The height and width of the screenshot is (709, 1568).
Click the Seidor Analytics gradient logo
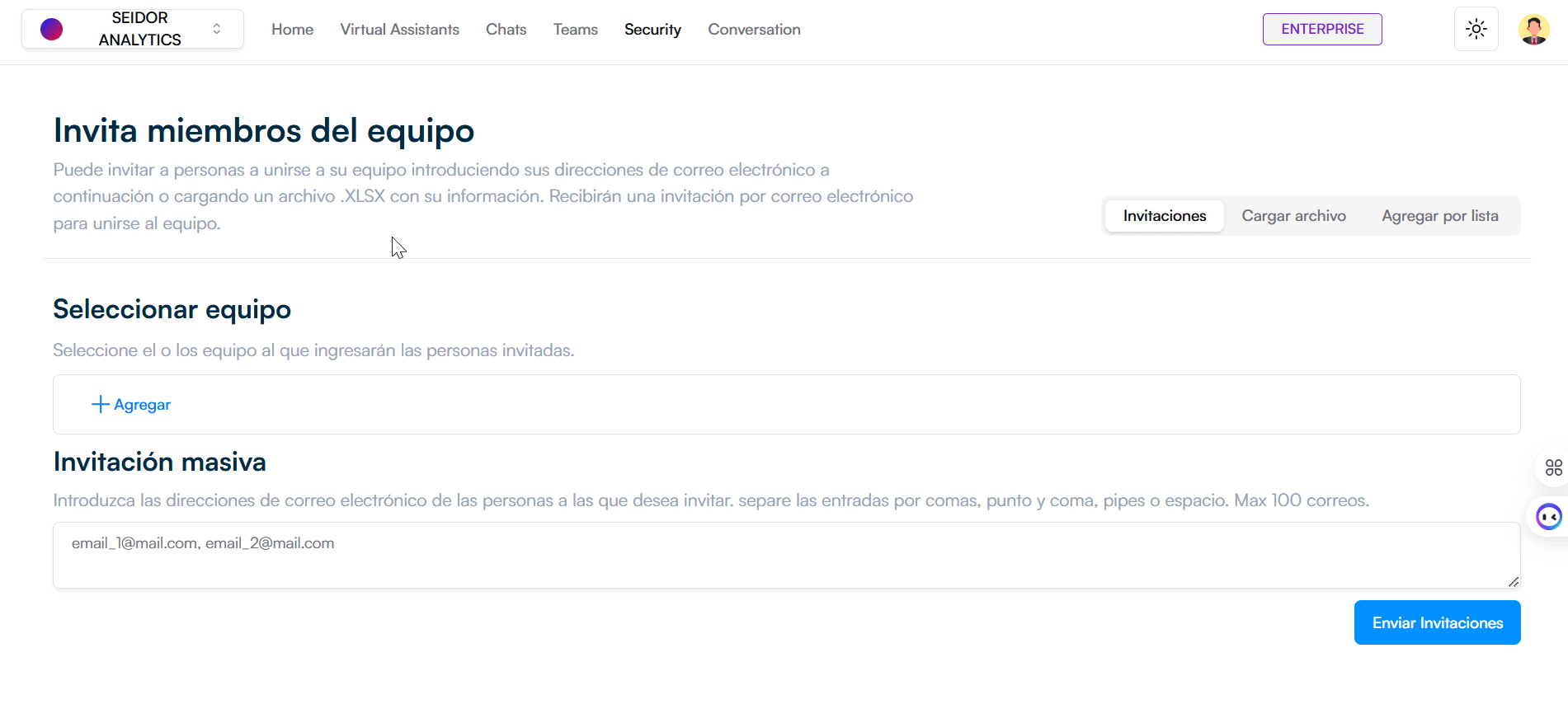pos(51,30)
